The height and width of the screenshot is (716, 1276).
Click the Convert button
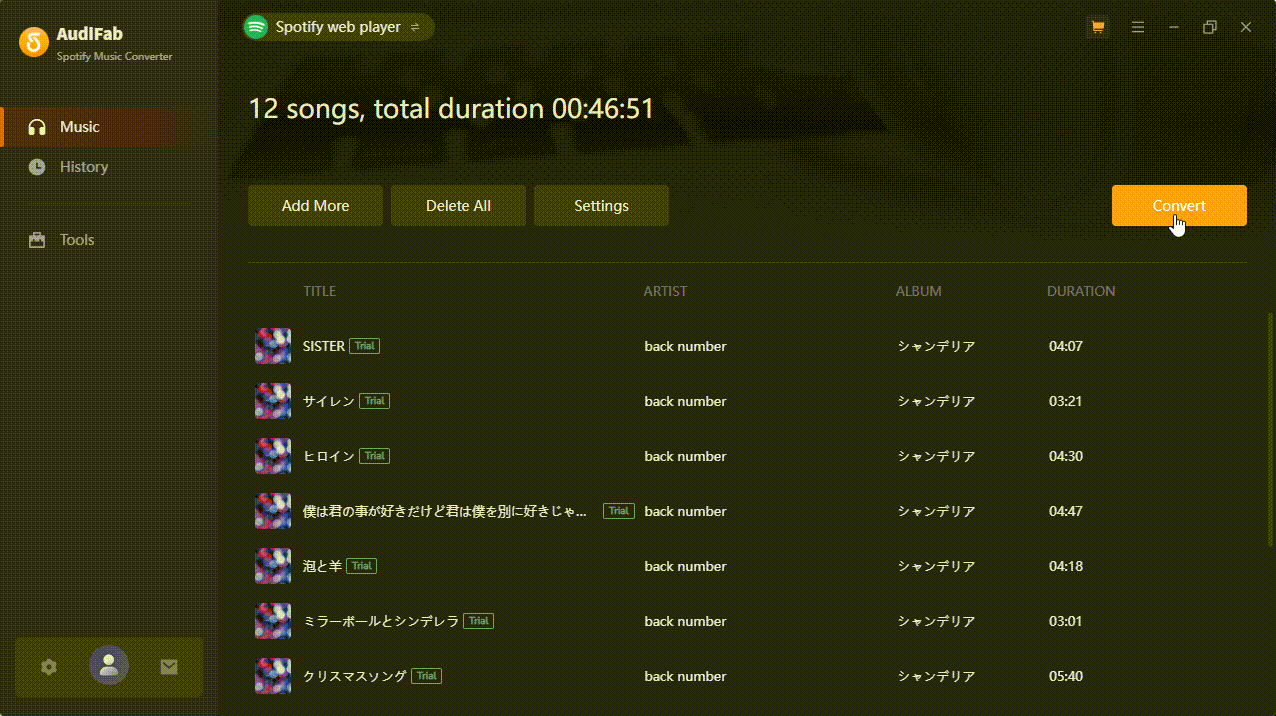click(1179, 205)
